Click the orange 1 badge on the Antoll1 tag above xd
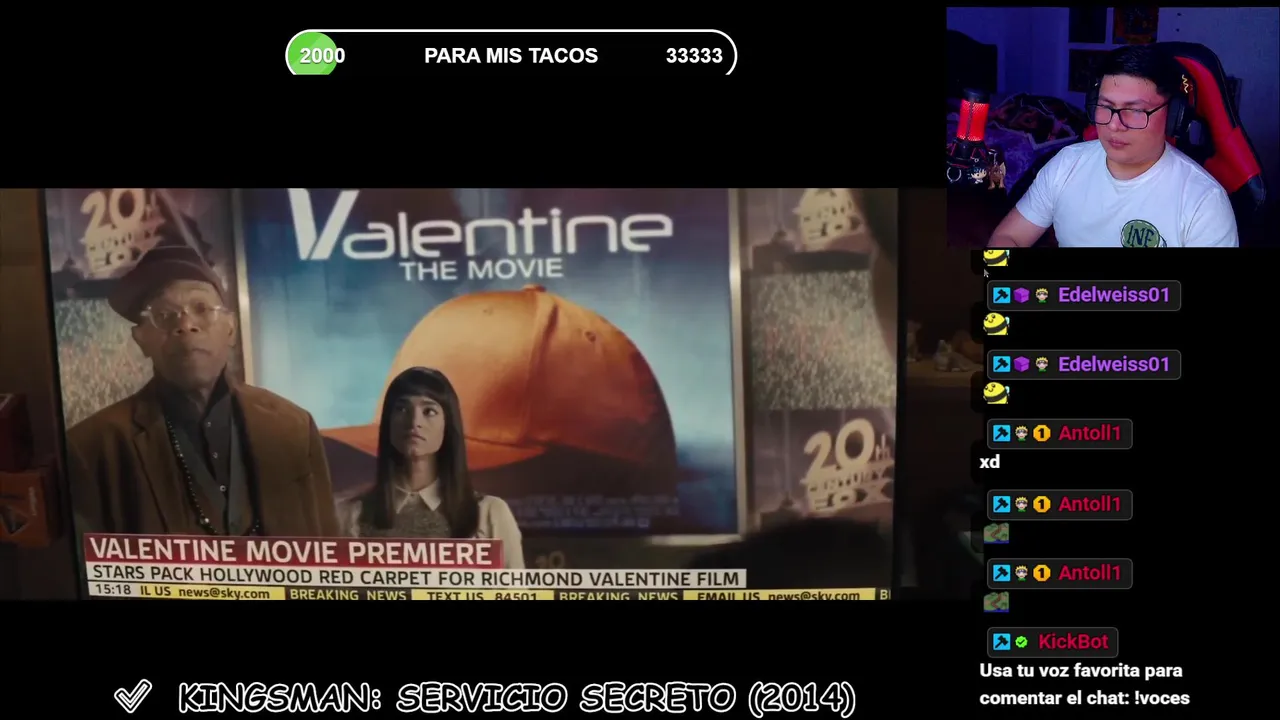 (x=1041, y=434)
